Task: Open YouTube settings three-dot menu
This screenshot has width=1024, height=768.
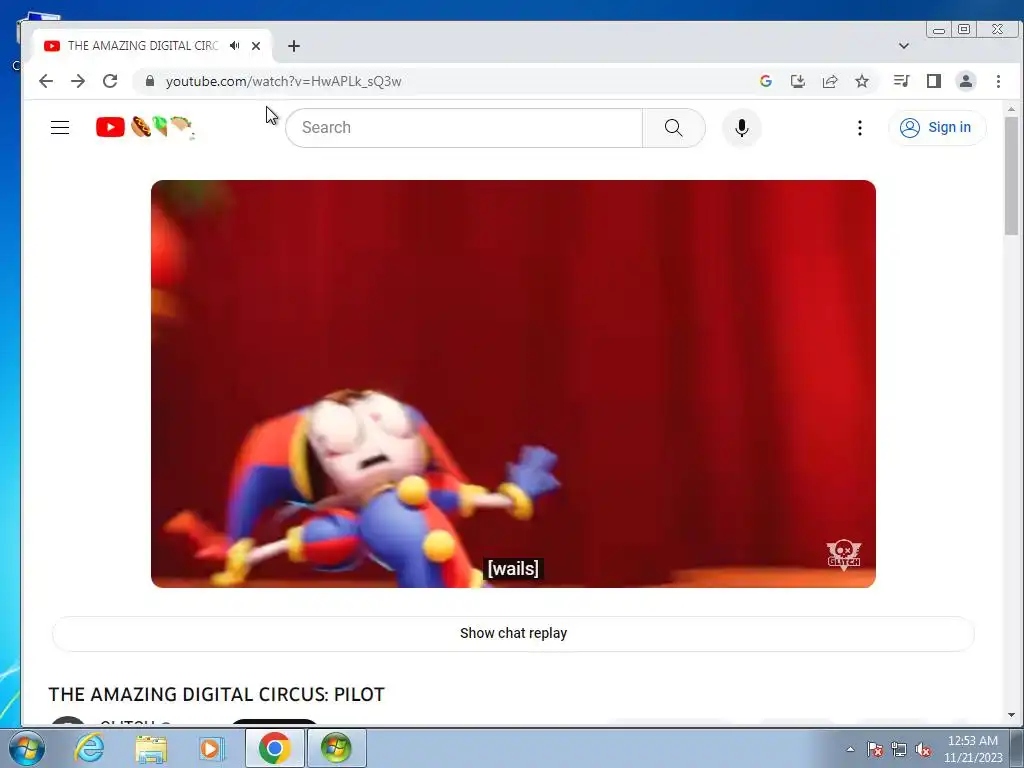Action: pyautogui.click(x=859, y=127)
